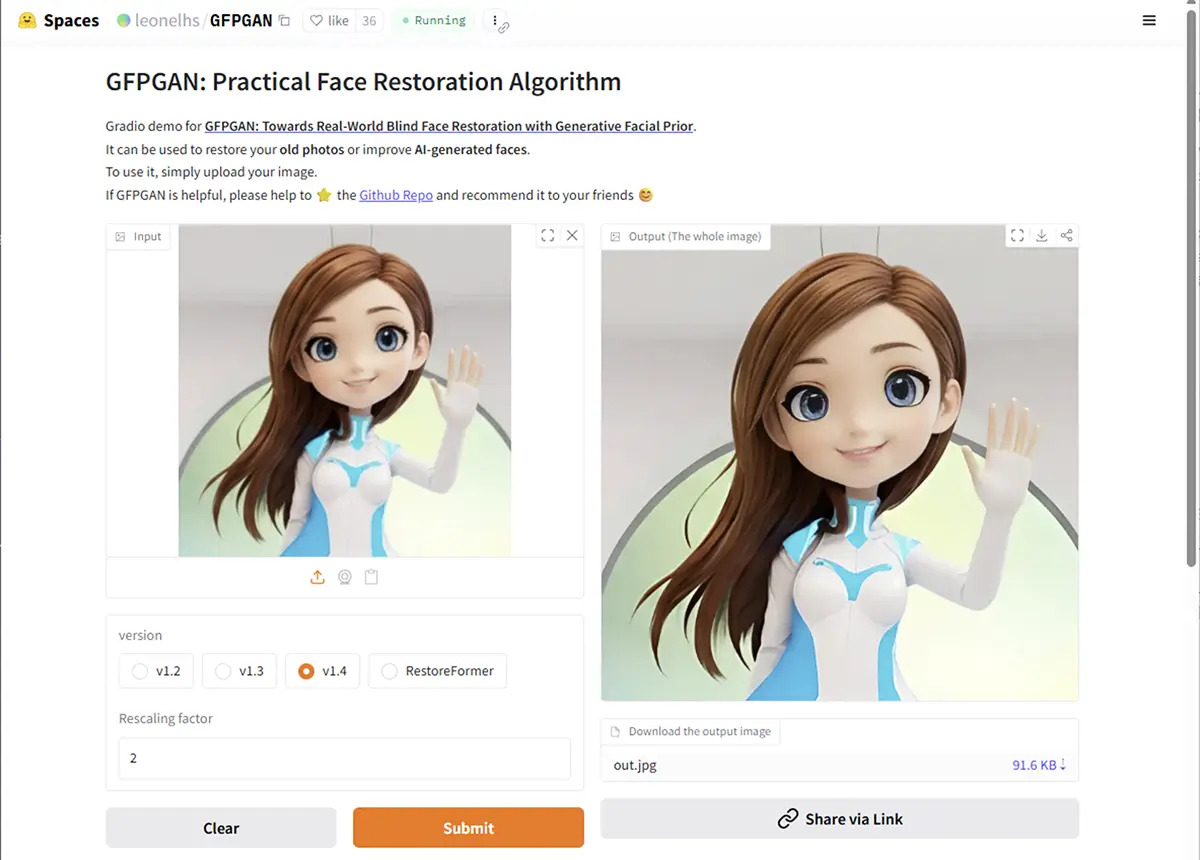This screenshot has height=860, width=1200.
Task: Open the three-dot options menu near Running
Action: click(495, 19)
